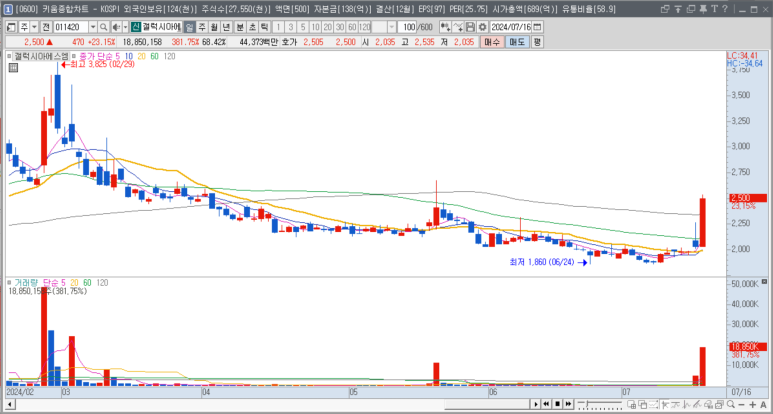Select interval 3 button
Image resolution: width=773 pixels, height=414 pixels.
[x=290, y=27]
